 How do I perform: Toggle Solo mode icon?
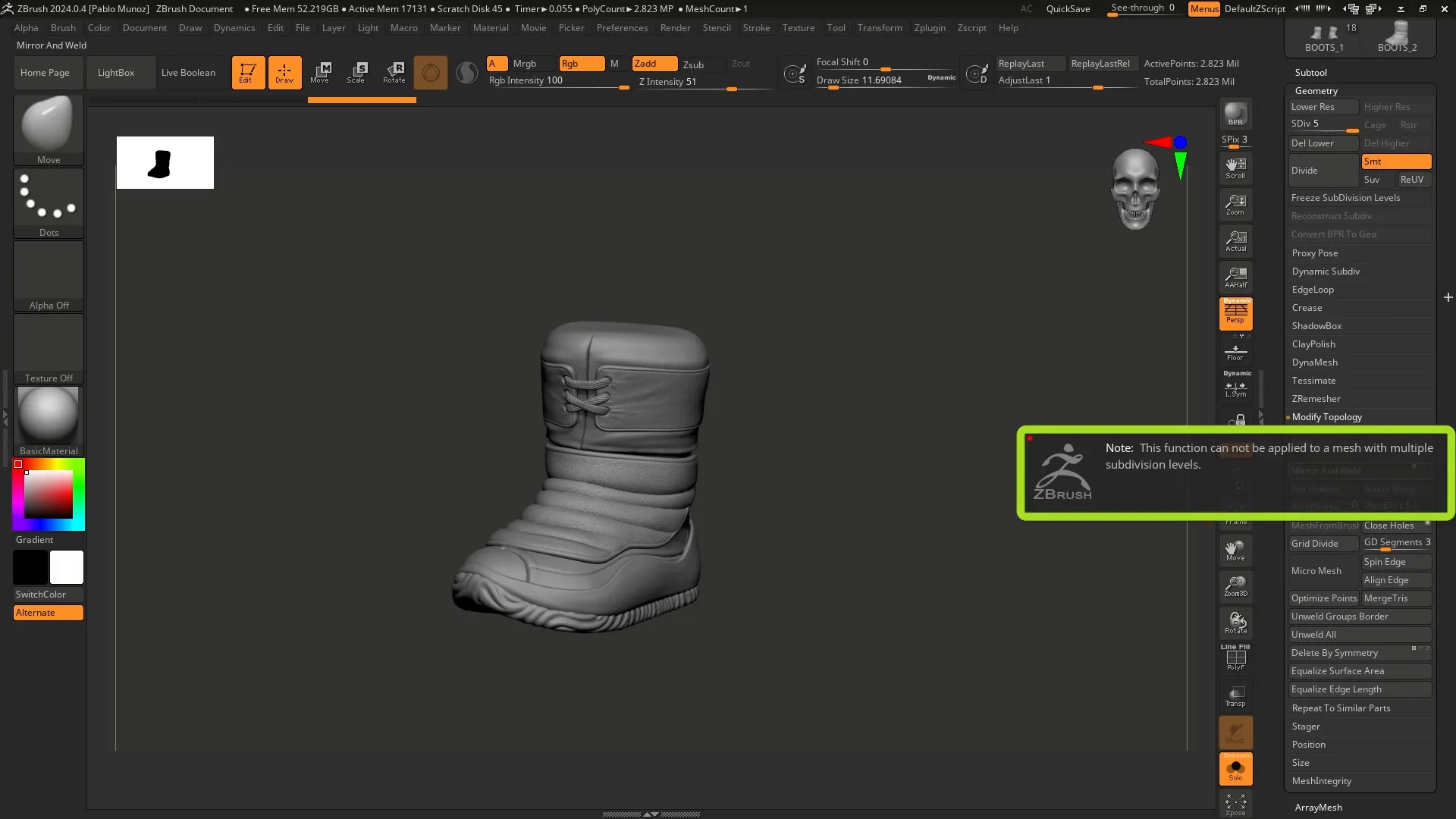(x=1235, y=769)
